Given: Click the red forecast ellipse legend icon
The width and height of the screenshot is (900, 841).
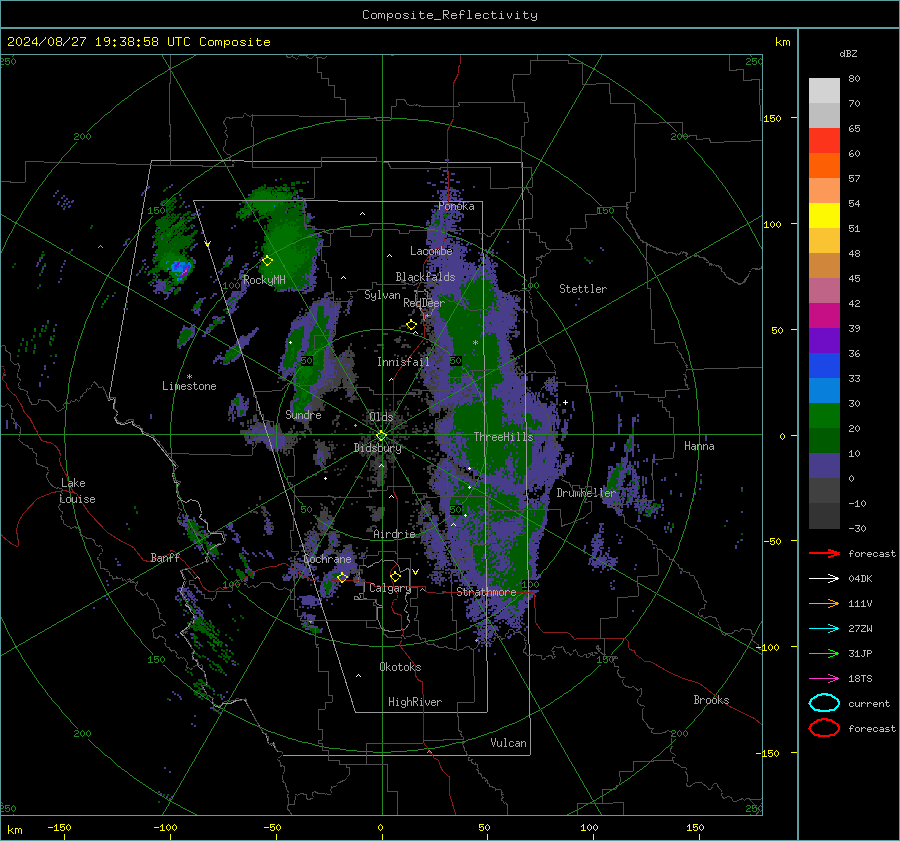Looking at the screenshot, I should tap(824, 728).
